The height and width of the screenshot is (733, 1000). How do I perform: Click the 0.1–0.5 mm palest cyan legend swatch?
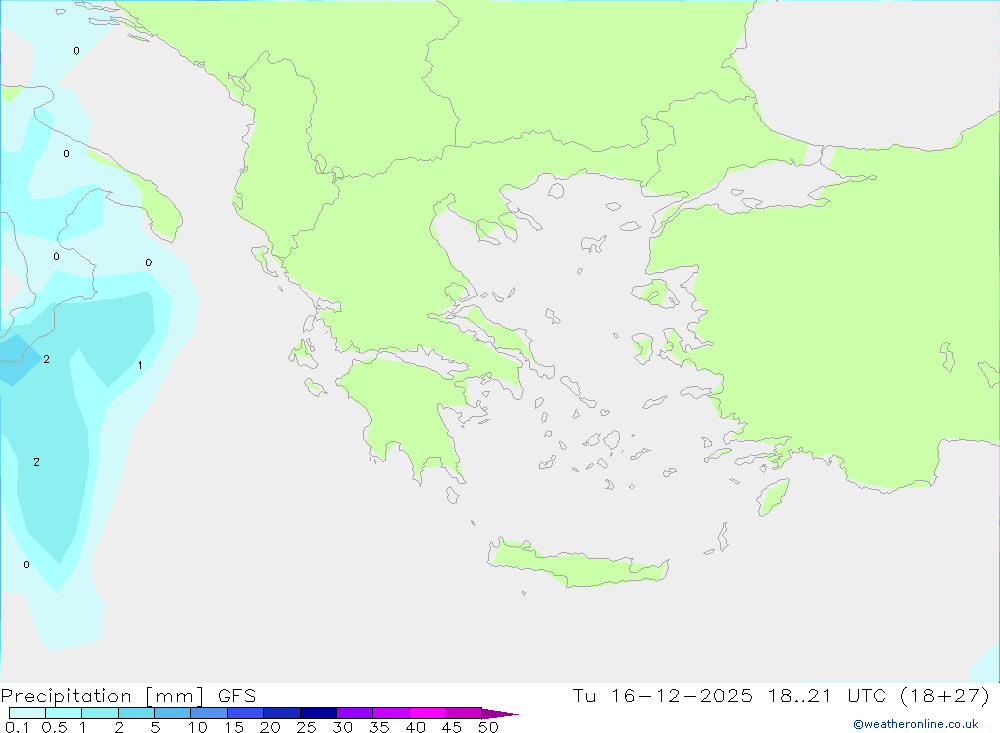(x=27, y=713)
